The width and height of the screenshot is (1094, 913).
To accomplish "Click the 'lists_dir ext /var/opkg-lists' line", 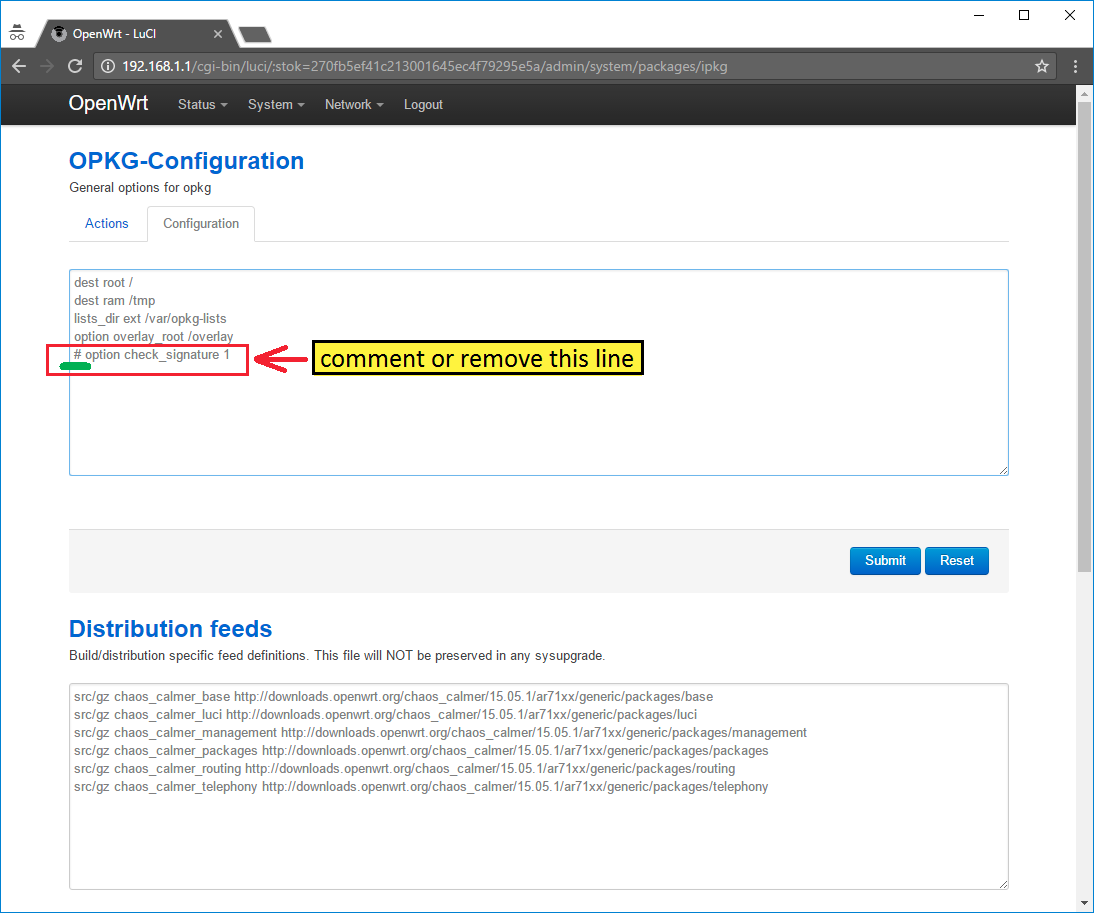I will 150,319.
